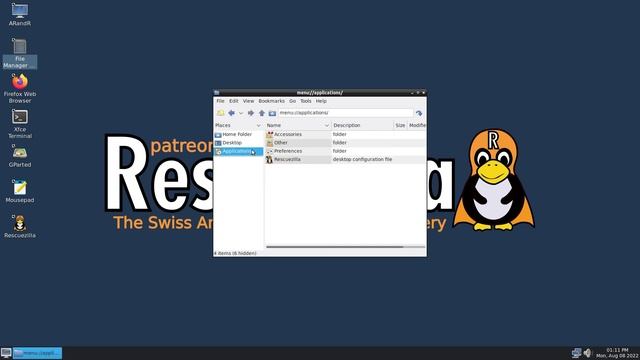Open the File menu

[x=220, y=101]
